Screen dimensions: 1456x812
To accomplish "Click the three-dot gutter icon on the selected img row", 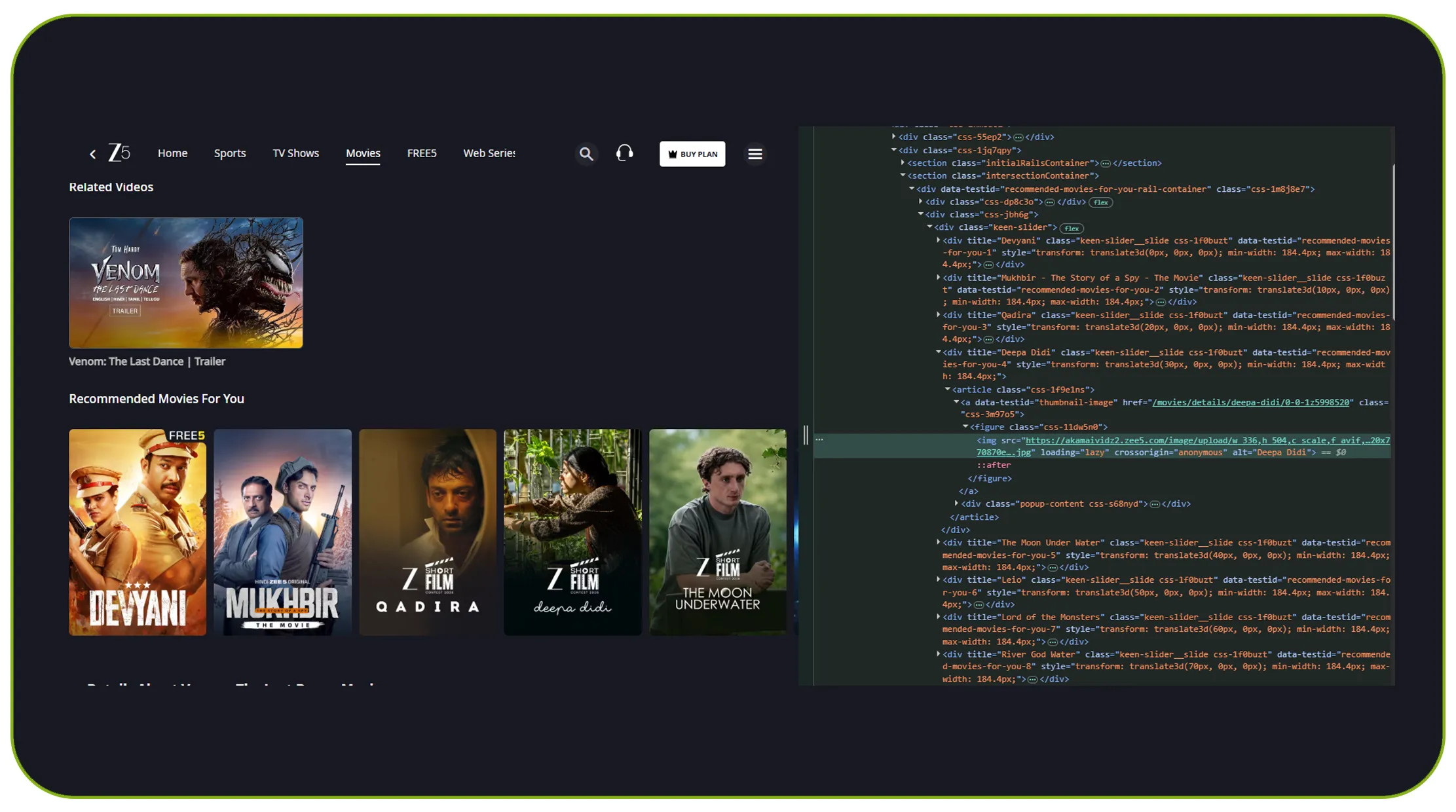I will (x=819, y=440).
